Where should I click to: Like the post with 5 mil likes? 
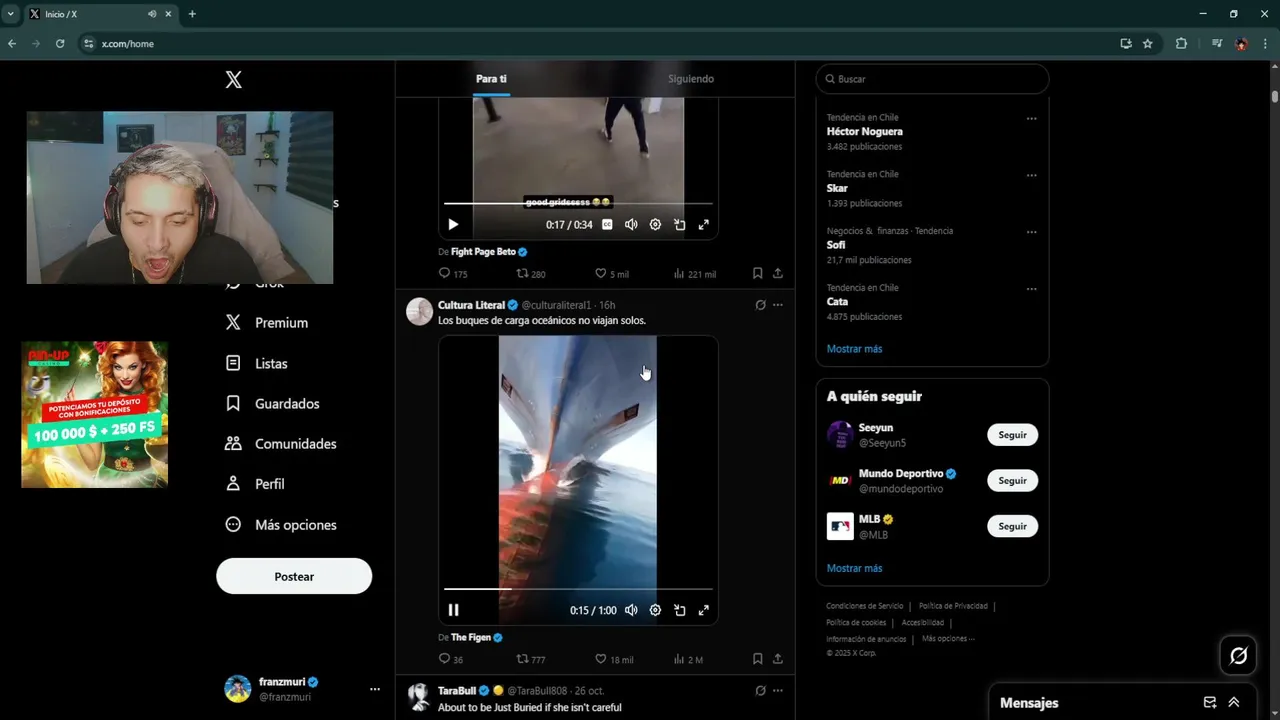click(611, 273)
